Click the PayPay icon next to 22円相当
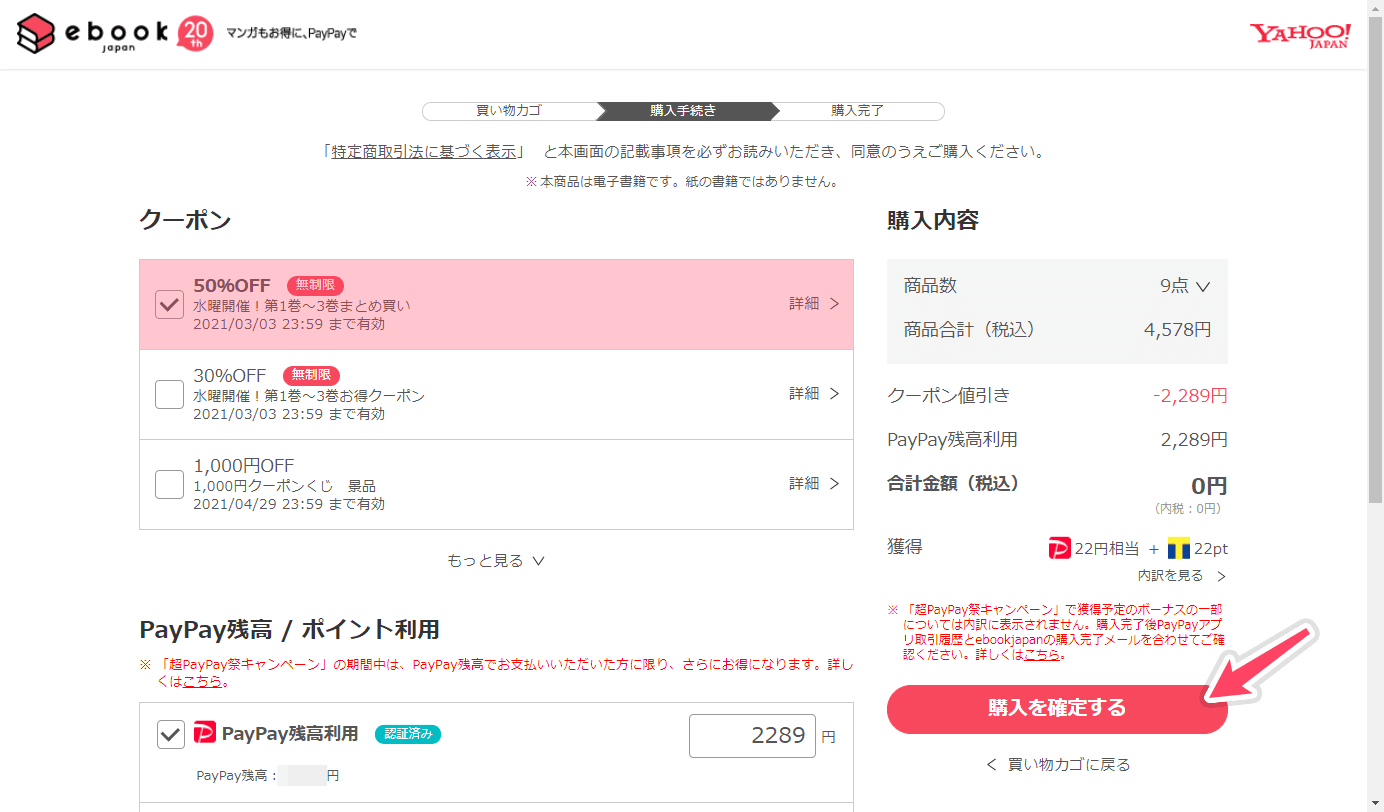Screen dimensions: 1384x812 click(x=1059, y=548)
